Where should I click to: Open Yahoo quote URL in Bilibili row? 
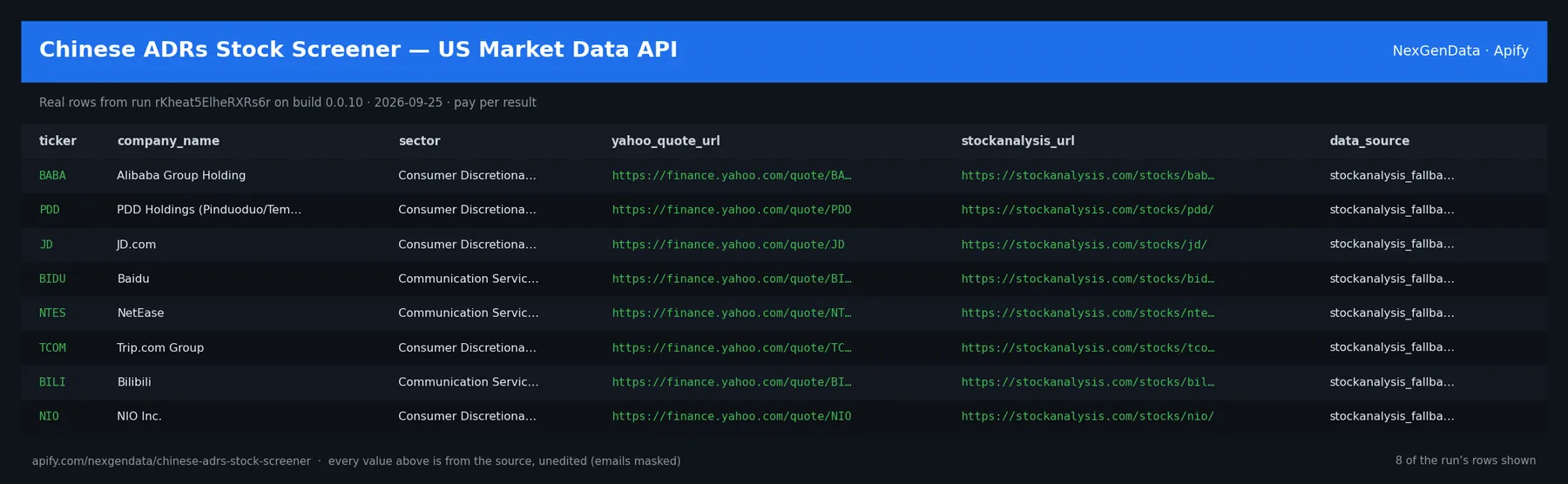tap(732, 382)
